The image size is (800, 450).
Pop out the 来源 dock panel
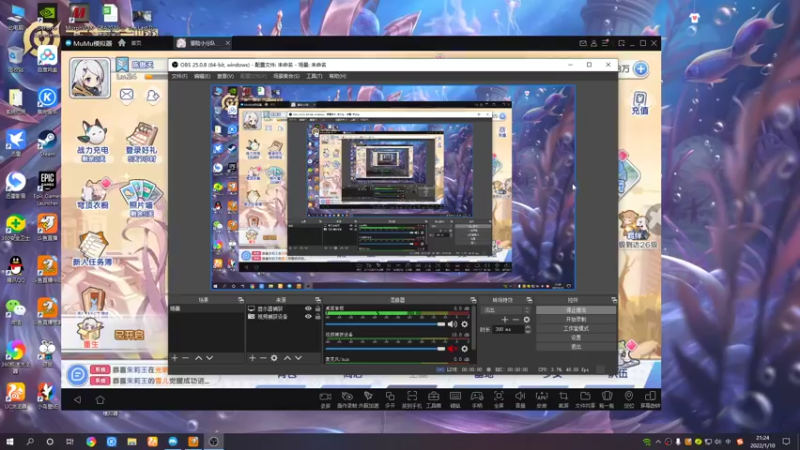(x=317, y=300)
